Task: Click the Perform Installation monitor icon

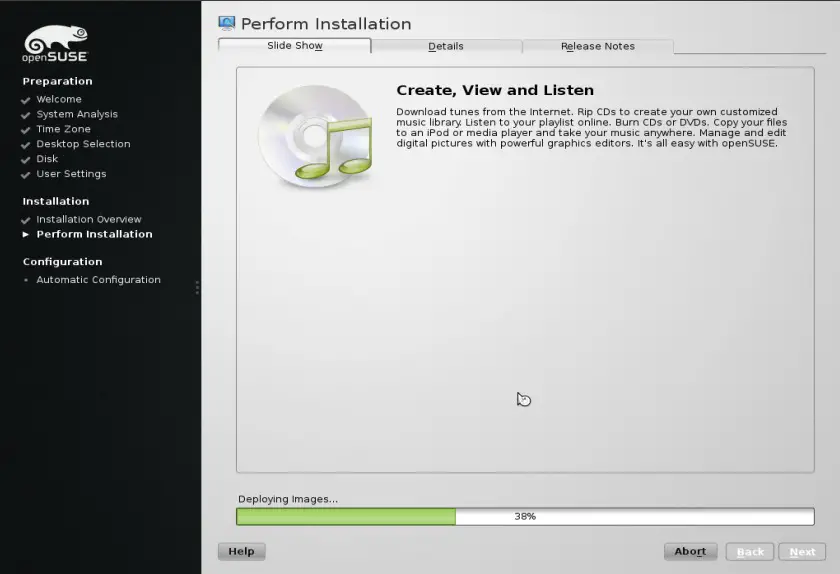Action: (227, 23)
